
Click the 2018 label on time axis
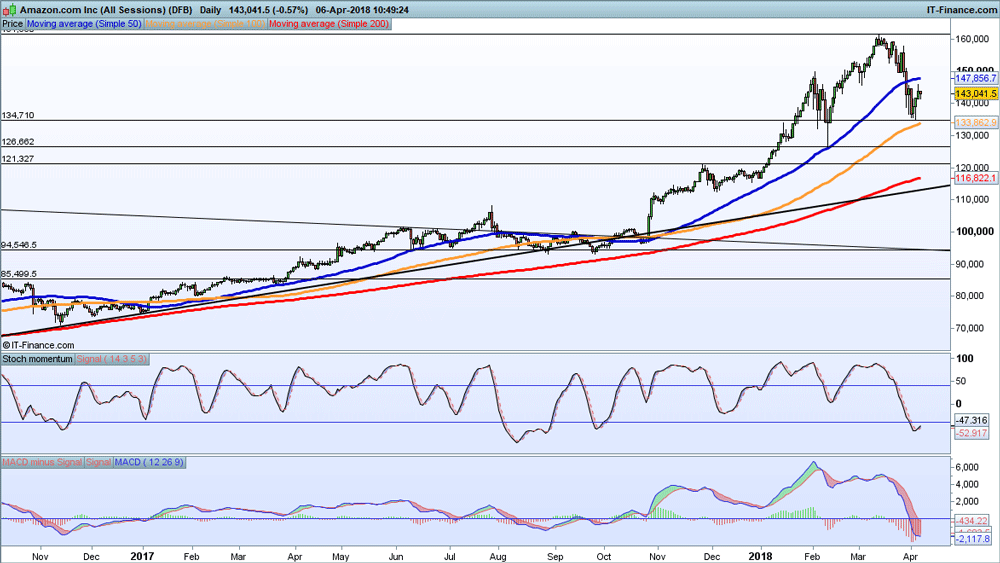(760, 556)
